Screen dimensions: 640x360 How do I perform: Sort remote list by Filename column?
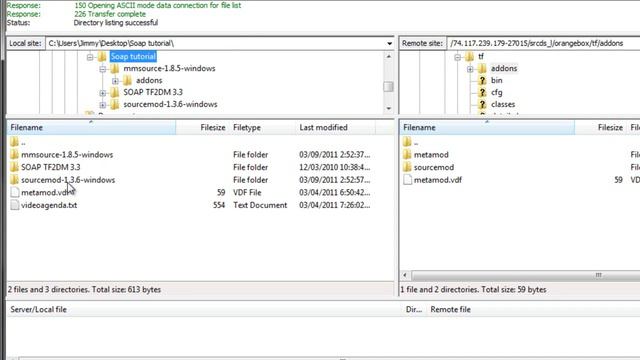(487, 127)
